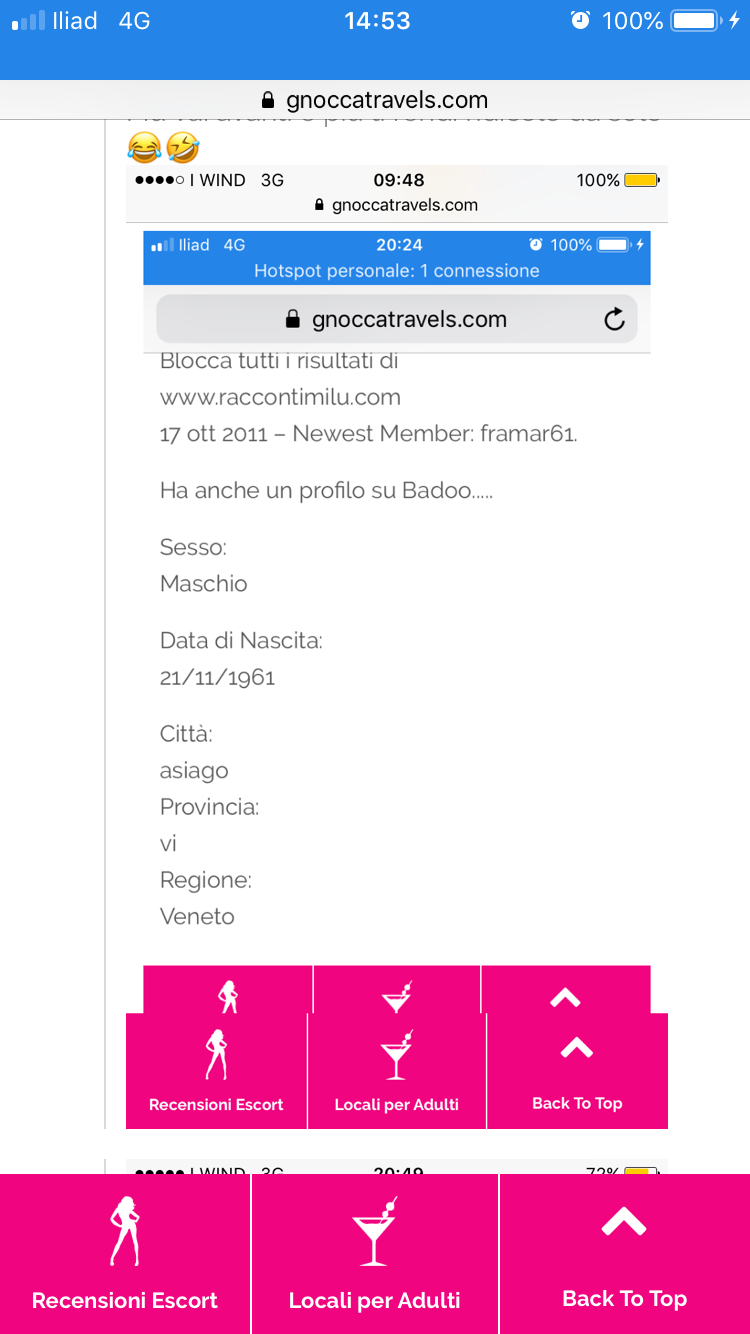The height and width of the screenshot is (1334, 750).
Task: Click the rolling-on-floor laughing emoji
Action: click(183, 149)
